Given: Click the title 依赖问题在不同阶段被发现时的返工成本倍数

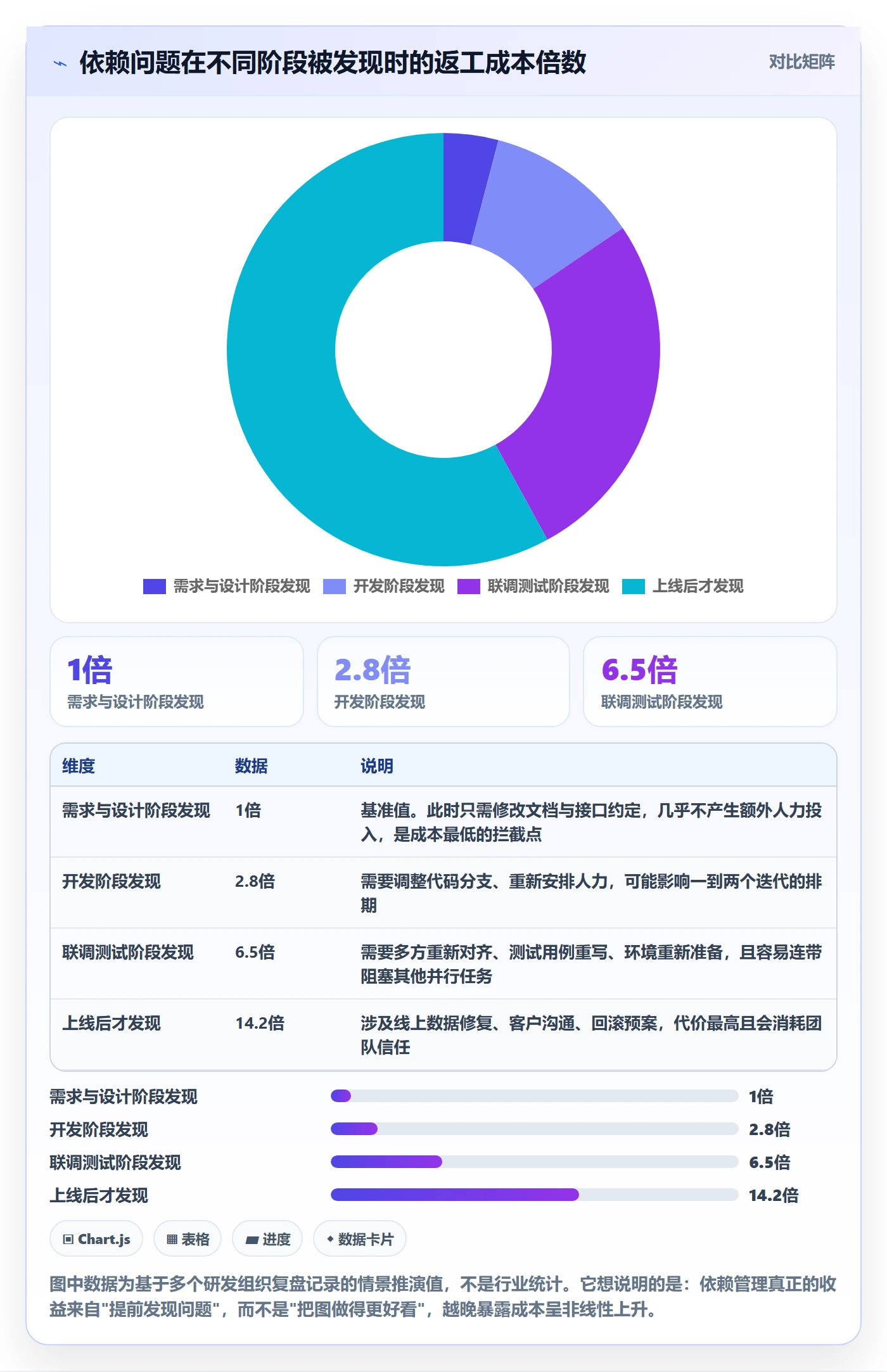Looking at the screenshot, I should [333, 63].
